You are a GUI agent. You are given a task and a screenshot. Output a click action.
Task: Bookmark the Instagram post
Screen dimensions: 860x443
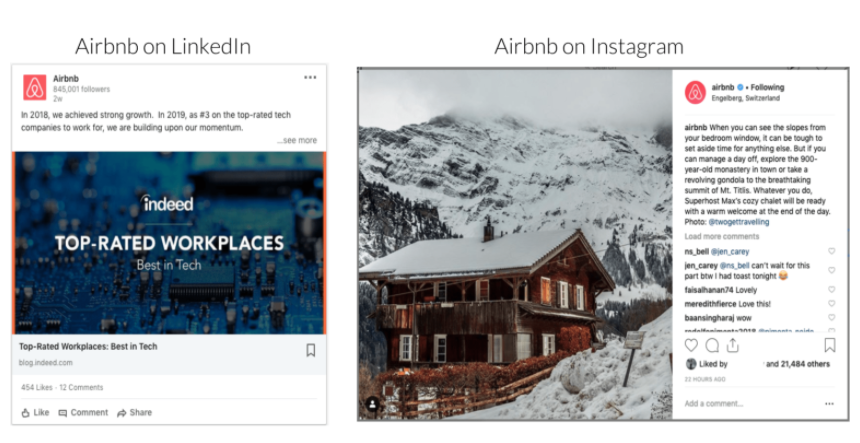[830, 345]
